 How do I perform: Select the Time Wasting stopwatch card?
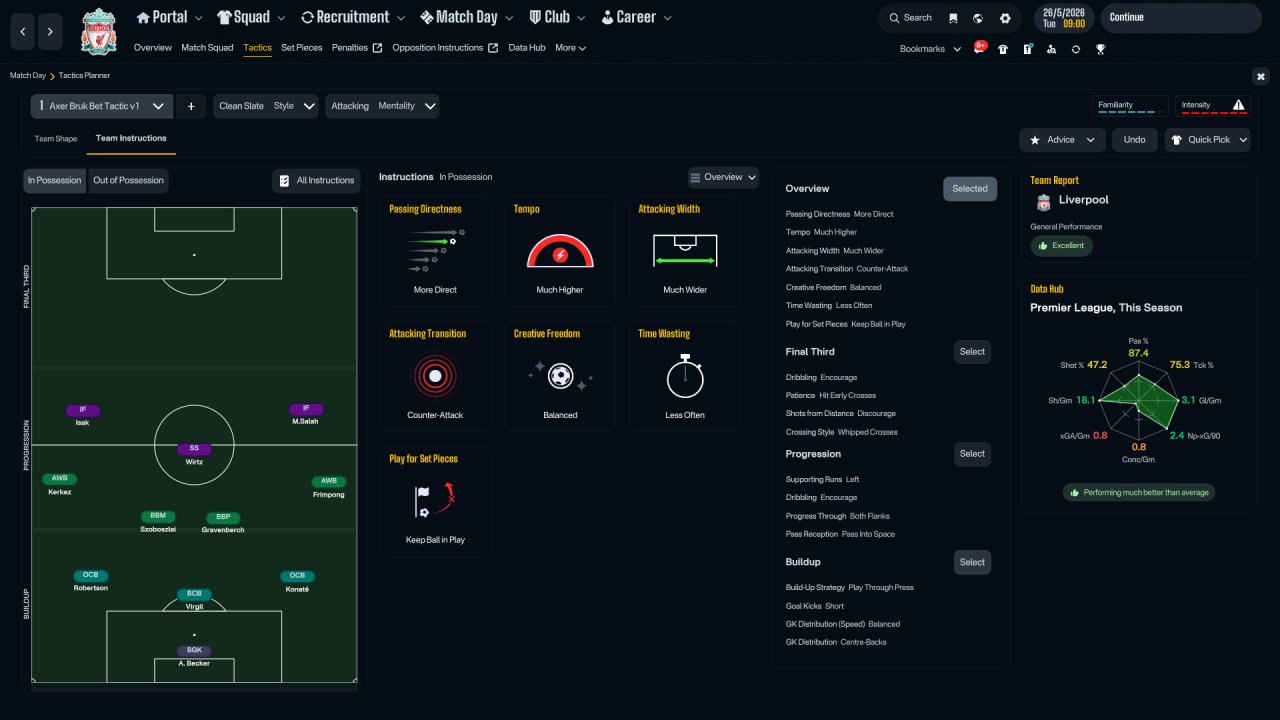tap(685, 376)
